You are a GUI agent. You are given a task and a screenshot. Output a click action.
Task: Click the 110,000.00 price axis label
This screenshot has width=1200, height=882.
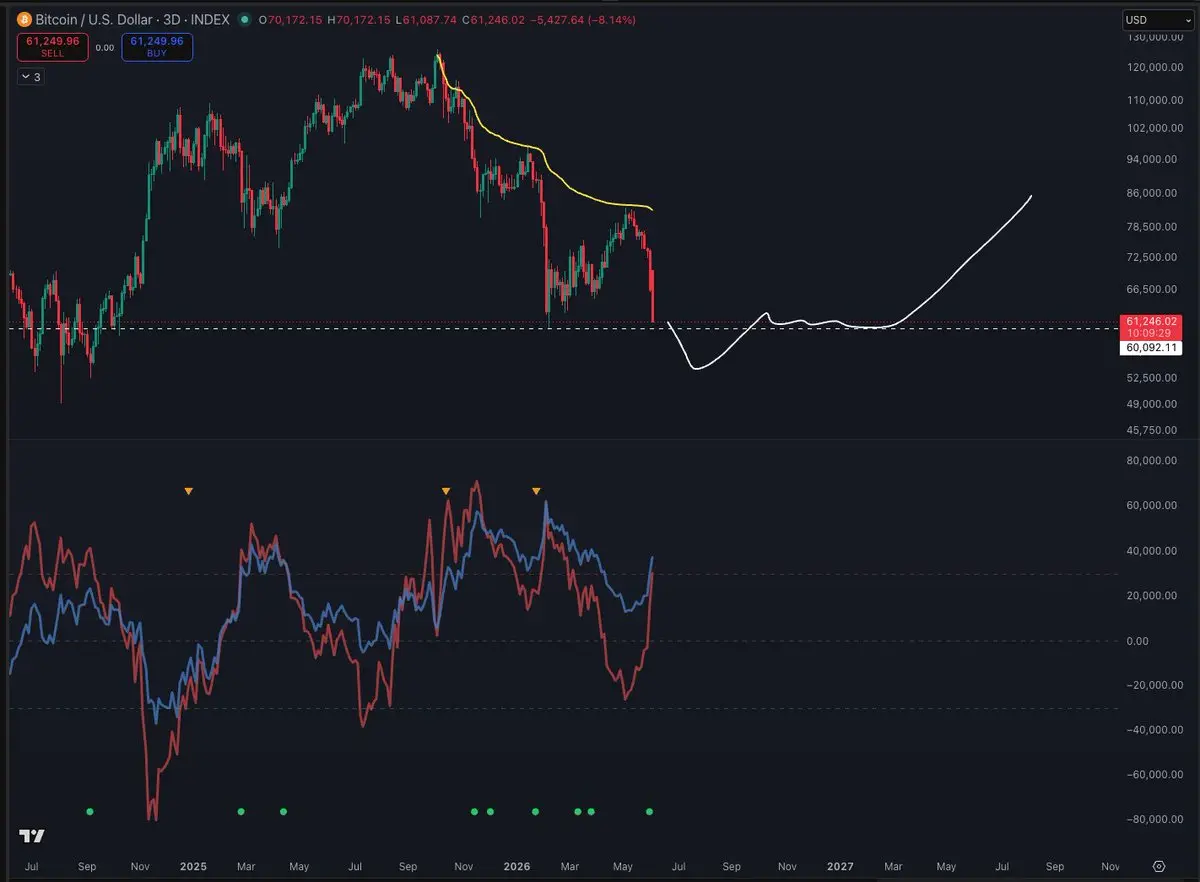pyautogui.click(x=1155, y=100)
